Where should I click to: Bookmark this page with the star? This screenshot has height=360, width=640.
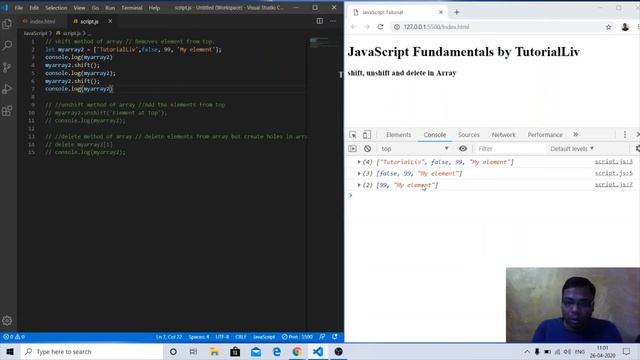(x=609, y=27)
